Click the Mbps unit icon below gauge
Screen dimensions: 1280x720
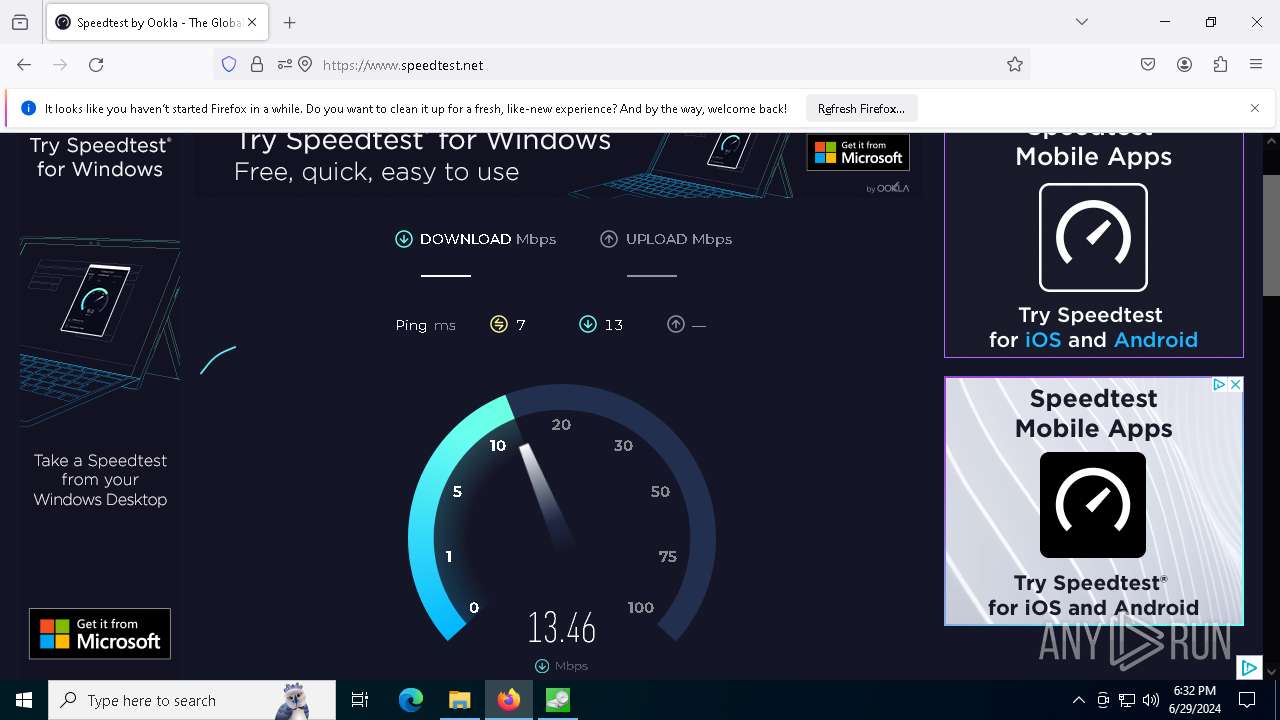click(542, 666)
